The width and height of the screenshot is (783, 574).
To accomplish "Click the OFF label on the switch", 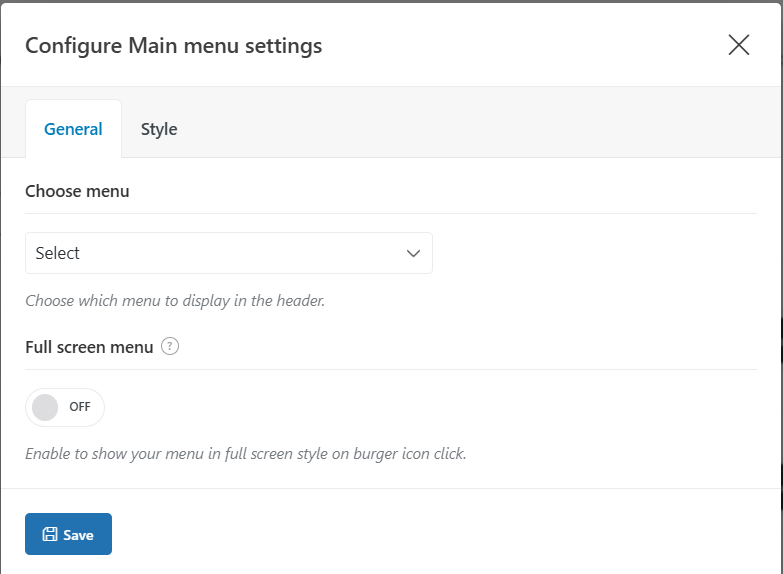I will (80, 407).
